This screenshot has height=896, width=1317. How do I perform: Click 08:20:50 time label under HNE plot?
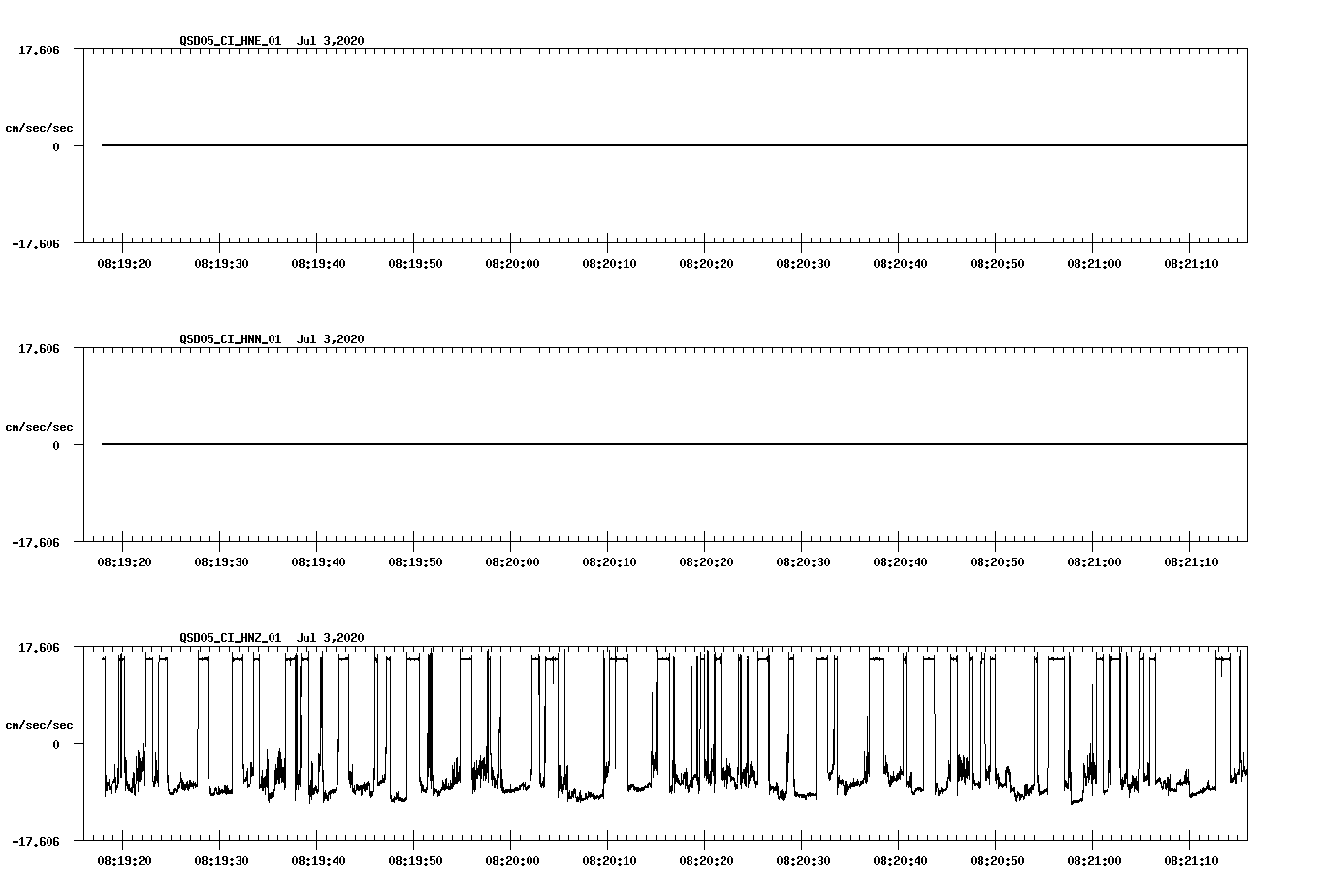[997, 263]
